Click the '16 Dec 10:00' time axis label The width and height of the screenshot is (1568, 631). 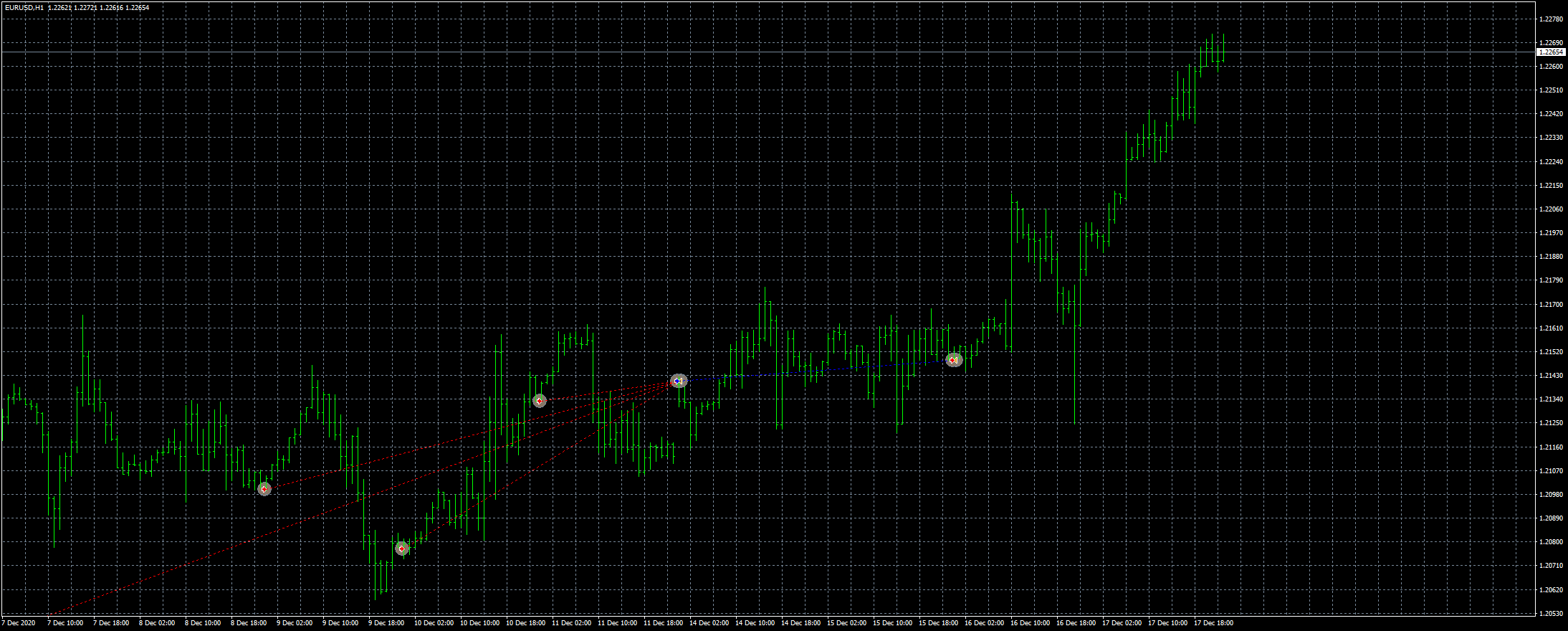click(x=1030, y=623)
